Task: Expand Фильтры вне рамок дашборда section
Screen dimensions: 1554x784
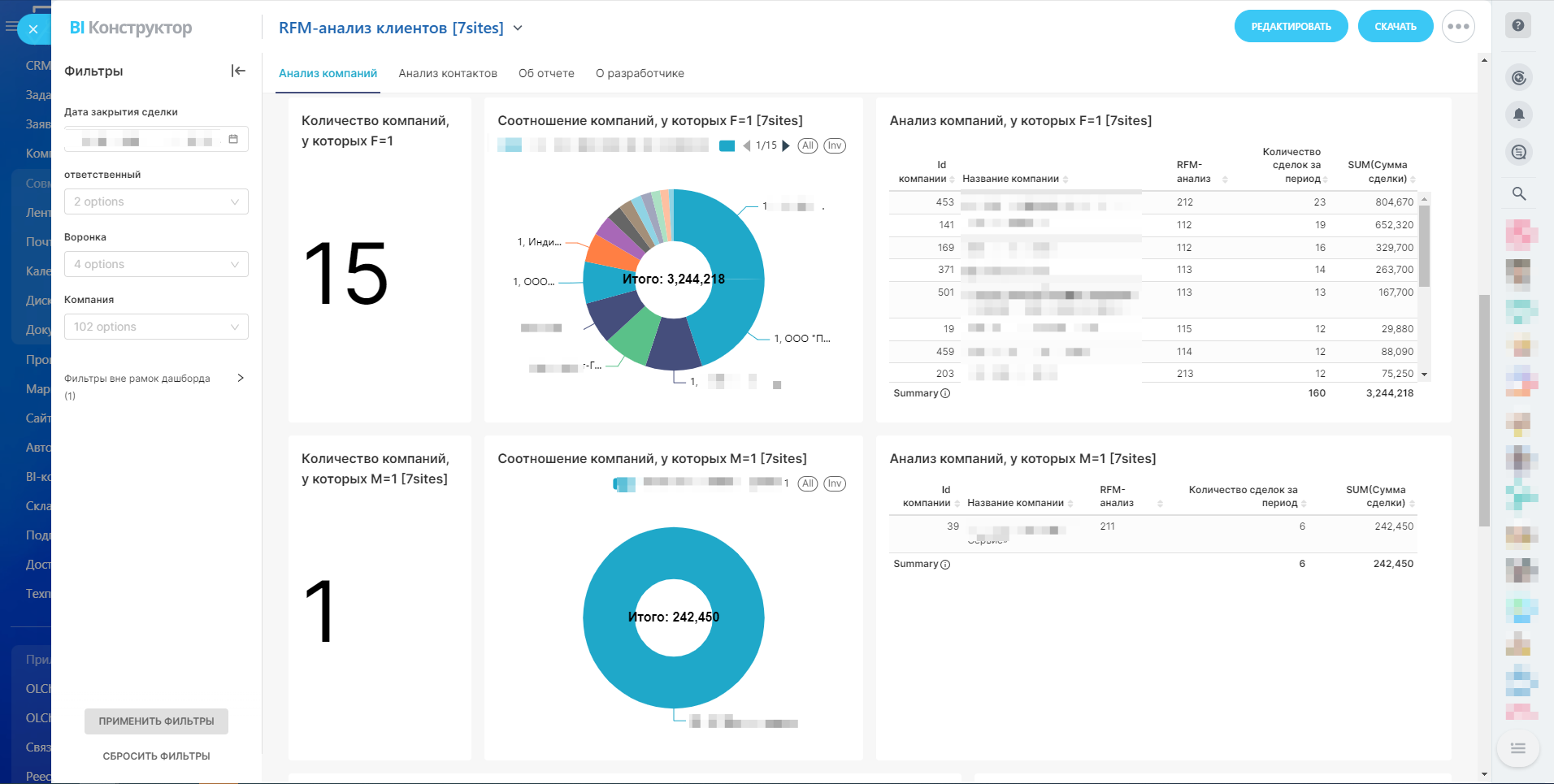Action: pos(241,378)
